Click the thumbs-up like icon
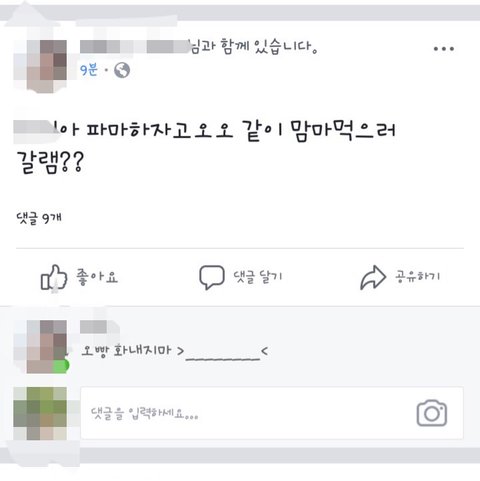 54,278
